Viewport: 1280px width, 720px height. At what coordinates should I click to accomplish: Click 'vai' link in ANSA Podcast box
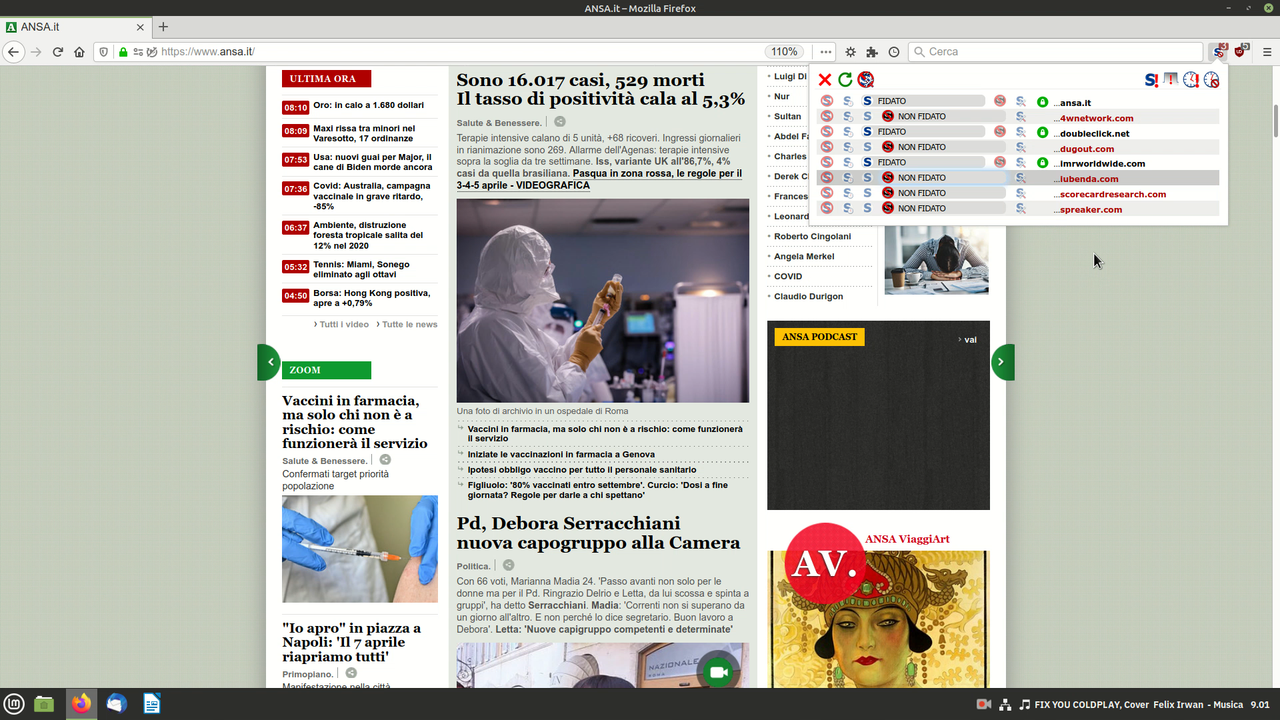click(x=968, y=340)
